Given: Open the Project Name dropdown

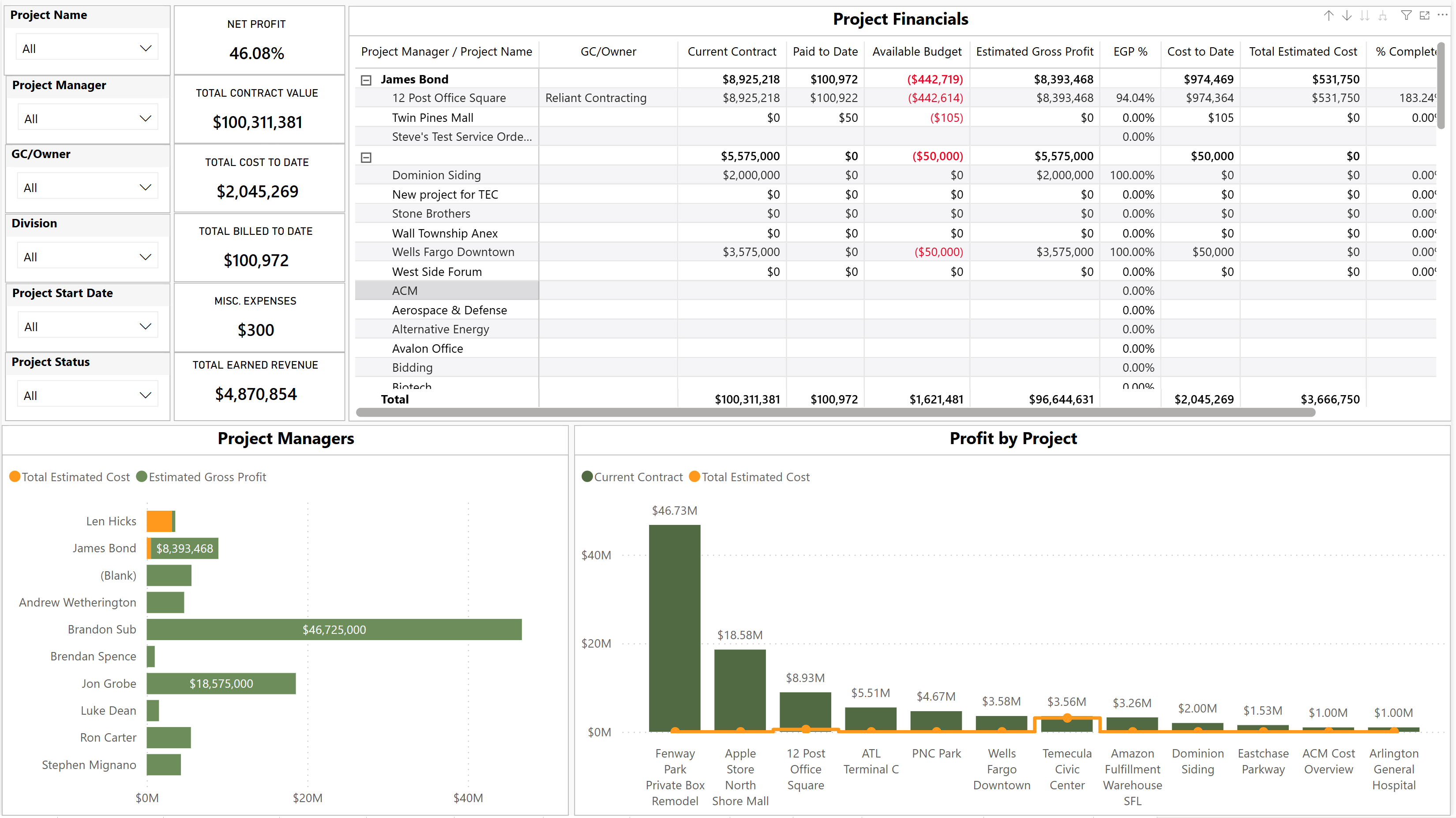Looking at the screenshot, I should coord(87,49).
